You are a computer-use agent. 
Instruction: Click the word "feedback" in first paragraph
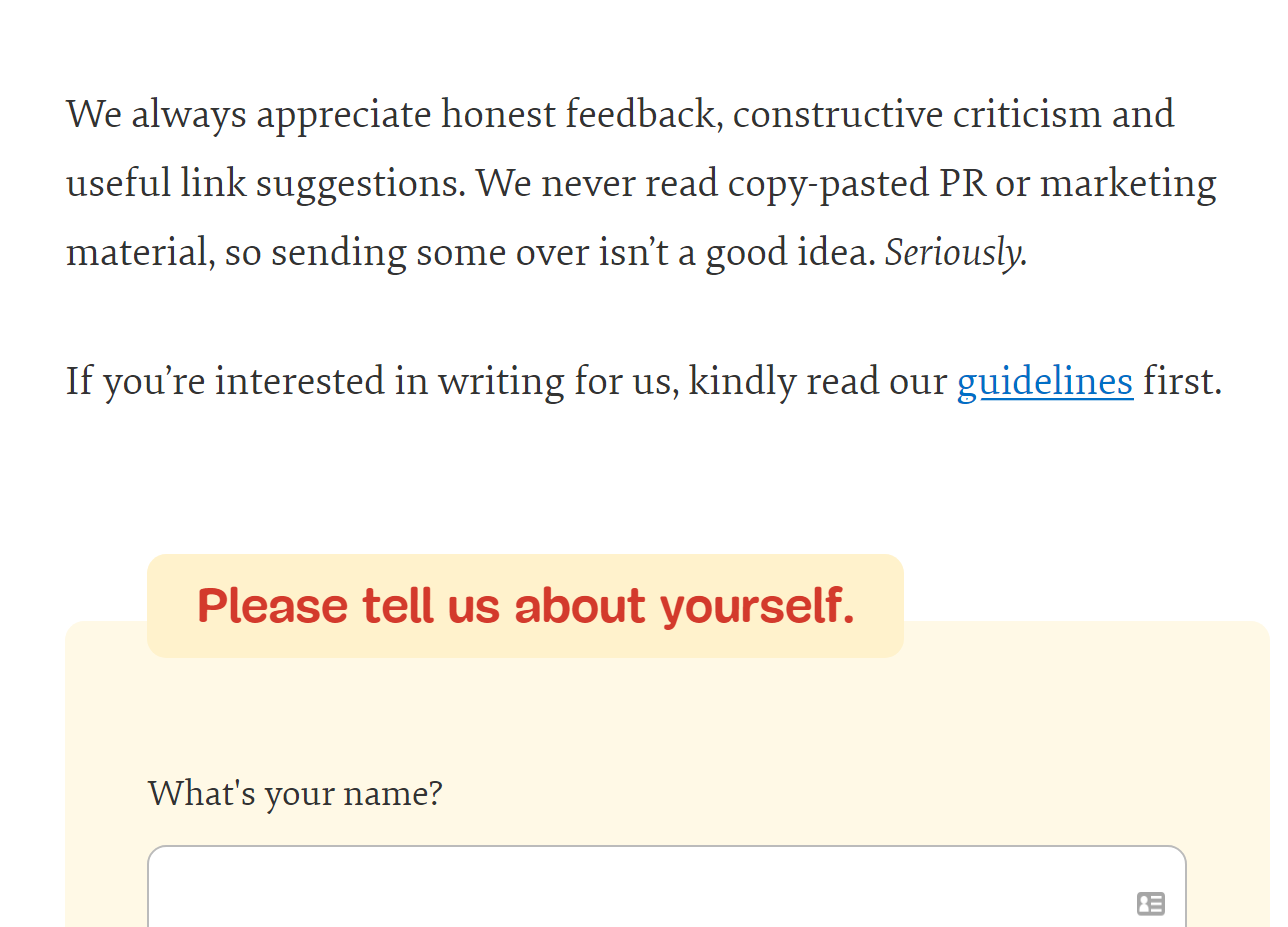(643, 115)
